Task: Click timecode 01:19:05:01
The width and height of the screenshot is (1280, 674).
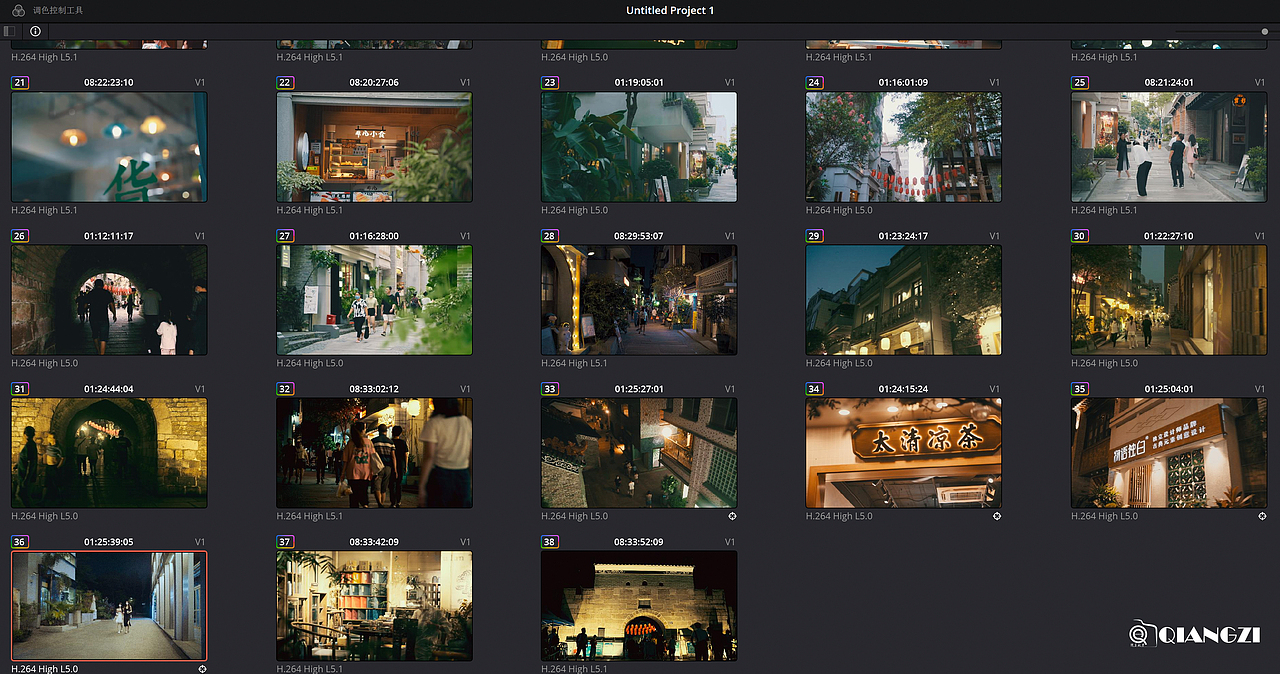Action: click(639, 82)
